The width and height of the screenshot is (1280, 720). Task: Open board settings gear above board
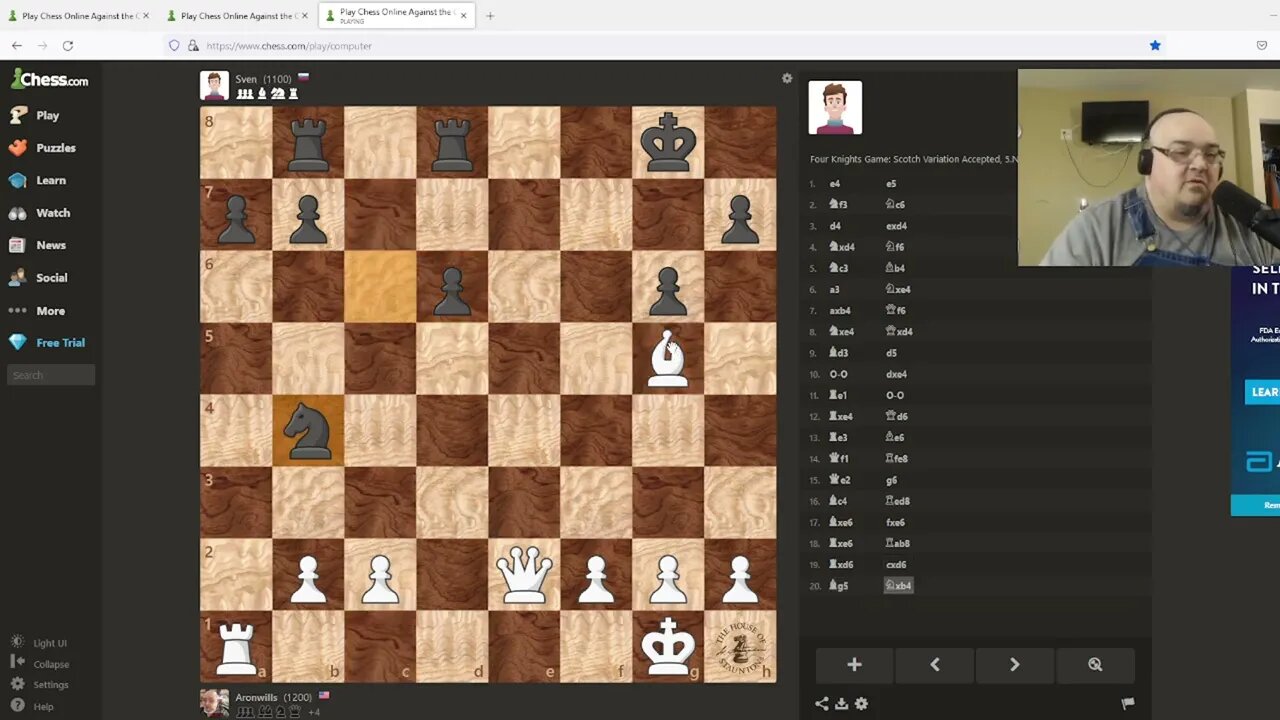[787, 78]
